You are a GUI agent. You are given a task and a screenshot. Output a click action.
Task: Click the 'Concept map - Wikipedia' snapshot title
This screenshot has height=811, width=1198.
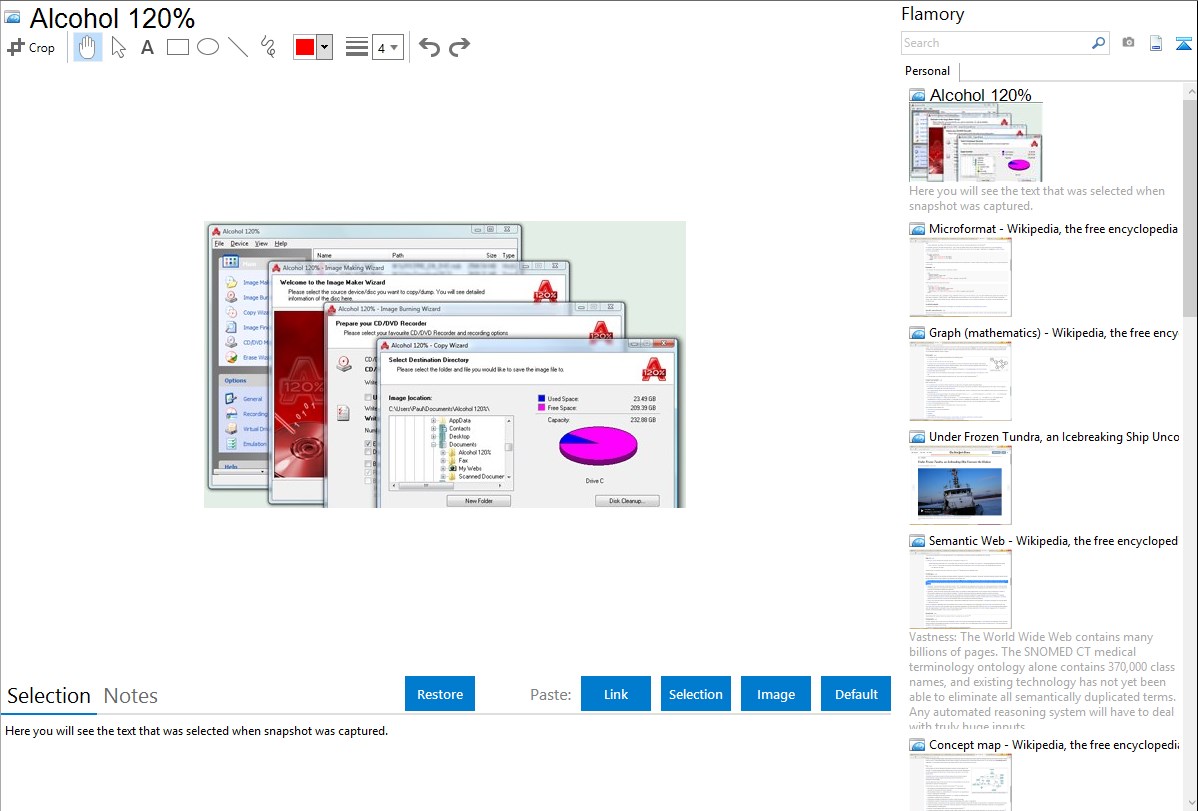coord(1054,744)
